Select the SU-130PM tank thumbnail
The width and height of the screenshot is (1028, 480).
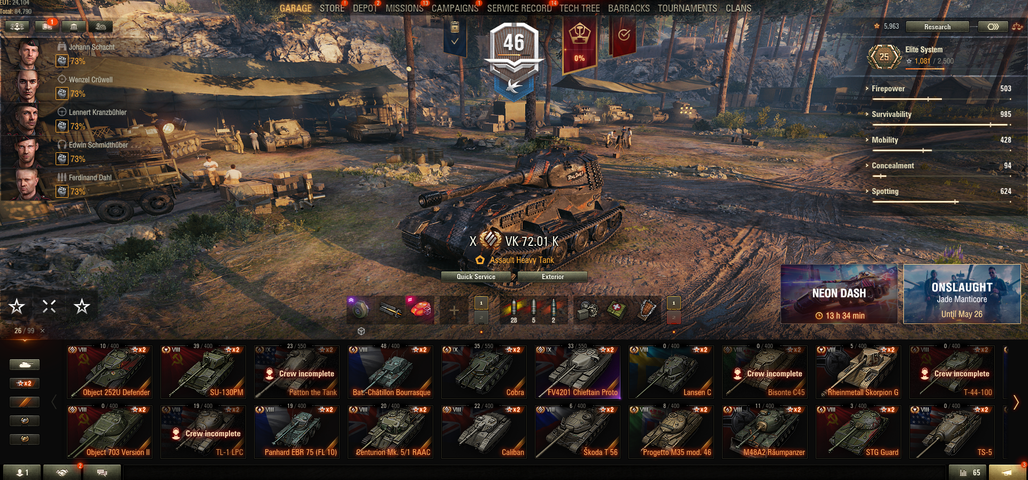coord(203,372)
